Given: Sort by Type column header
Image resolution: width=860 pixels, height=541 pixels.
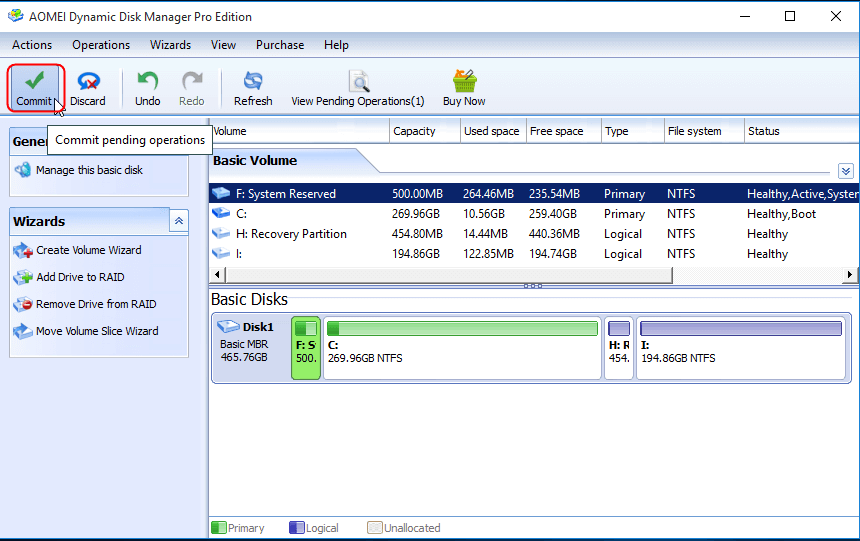Looking at the screenshot, I should (633, 131).
